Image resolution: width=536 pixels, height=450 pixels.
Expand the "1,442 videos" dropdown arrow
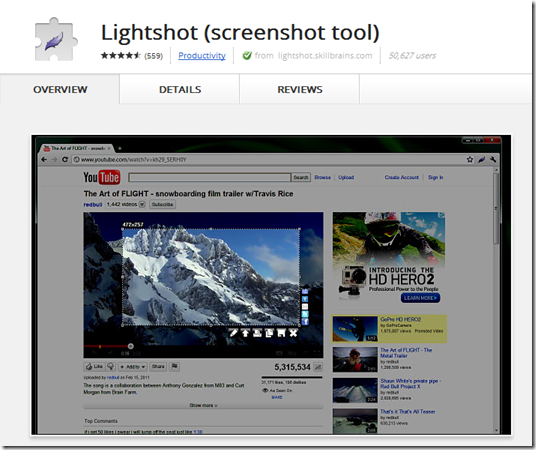point(142,204)
